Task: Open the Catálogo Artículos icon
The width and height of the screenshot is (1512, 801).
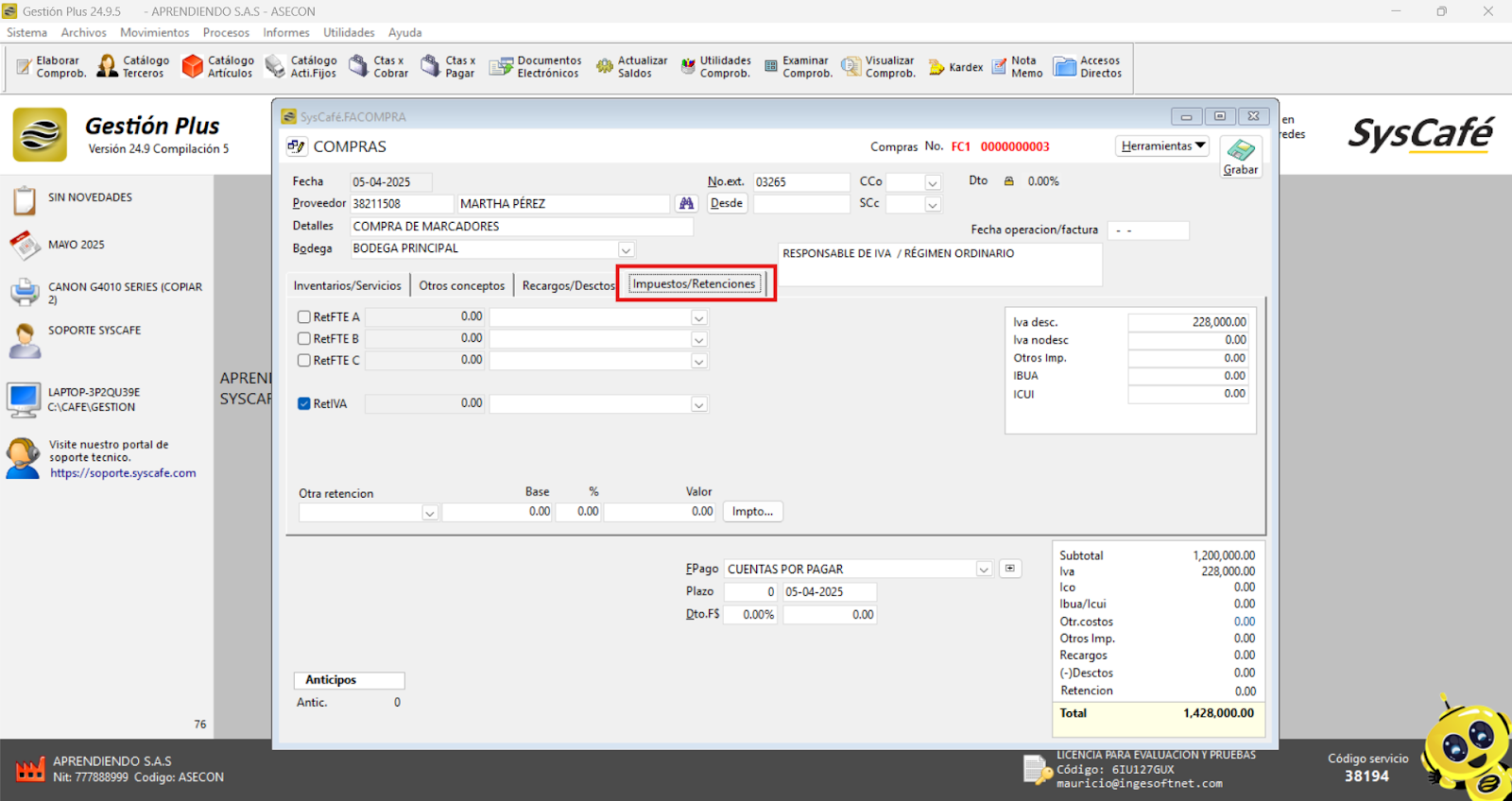Action: click(x=217, y=67)
